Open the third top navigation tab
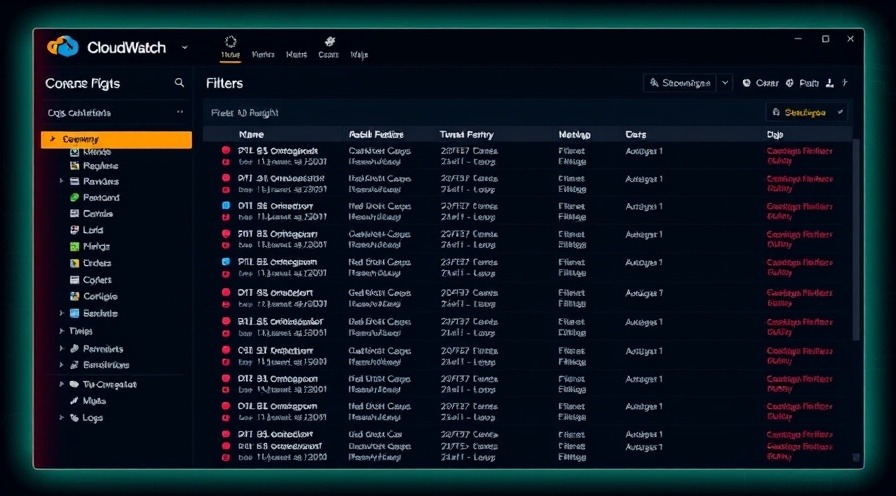Screen dimensions: 896x496 (x=297, y=55)
